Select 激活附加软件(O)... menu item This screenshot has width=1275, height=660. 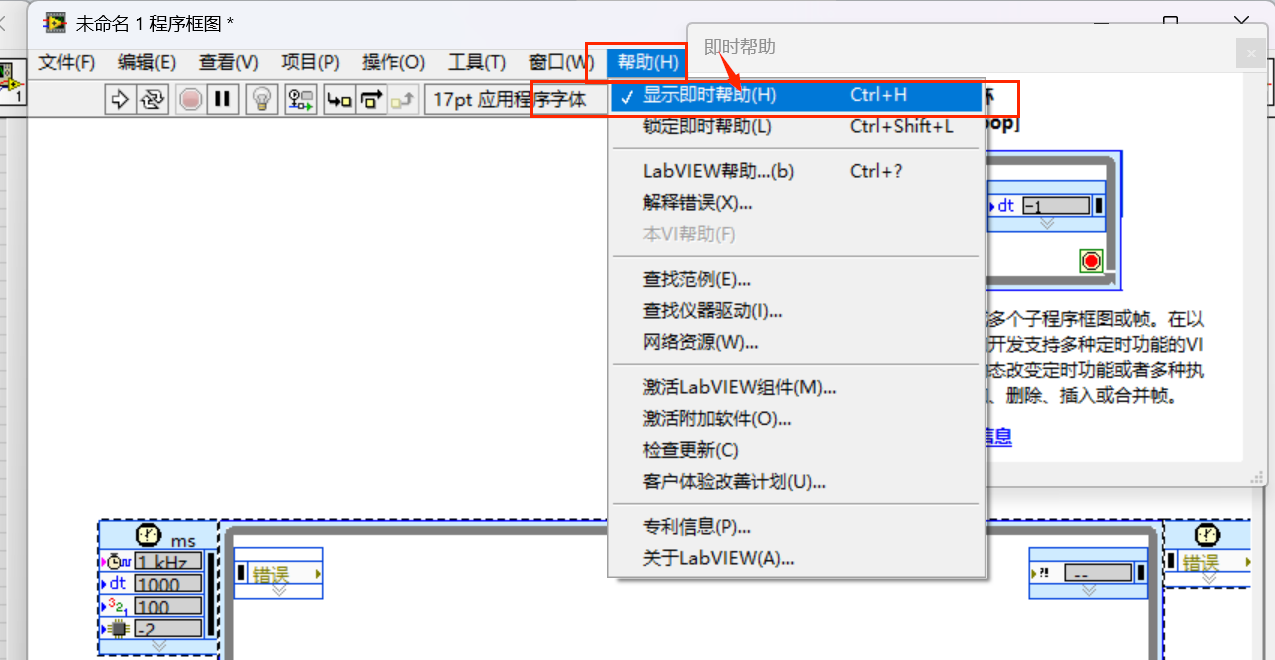797,419
